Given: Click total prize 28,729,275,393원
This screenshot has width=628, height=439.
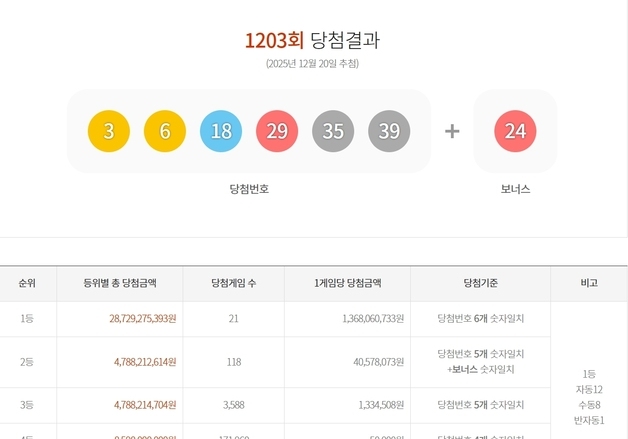Looking at the screenshot, I should click(x=143, y=319).
